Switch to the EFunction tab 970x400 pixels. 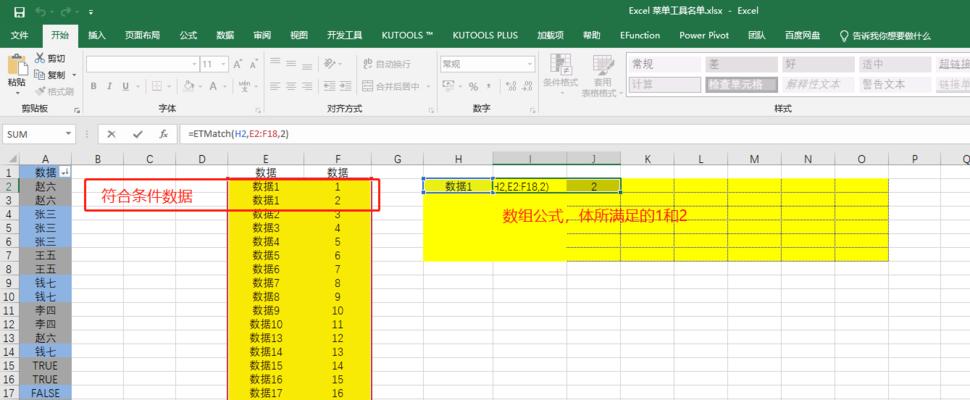640,35
